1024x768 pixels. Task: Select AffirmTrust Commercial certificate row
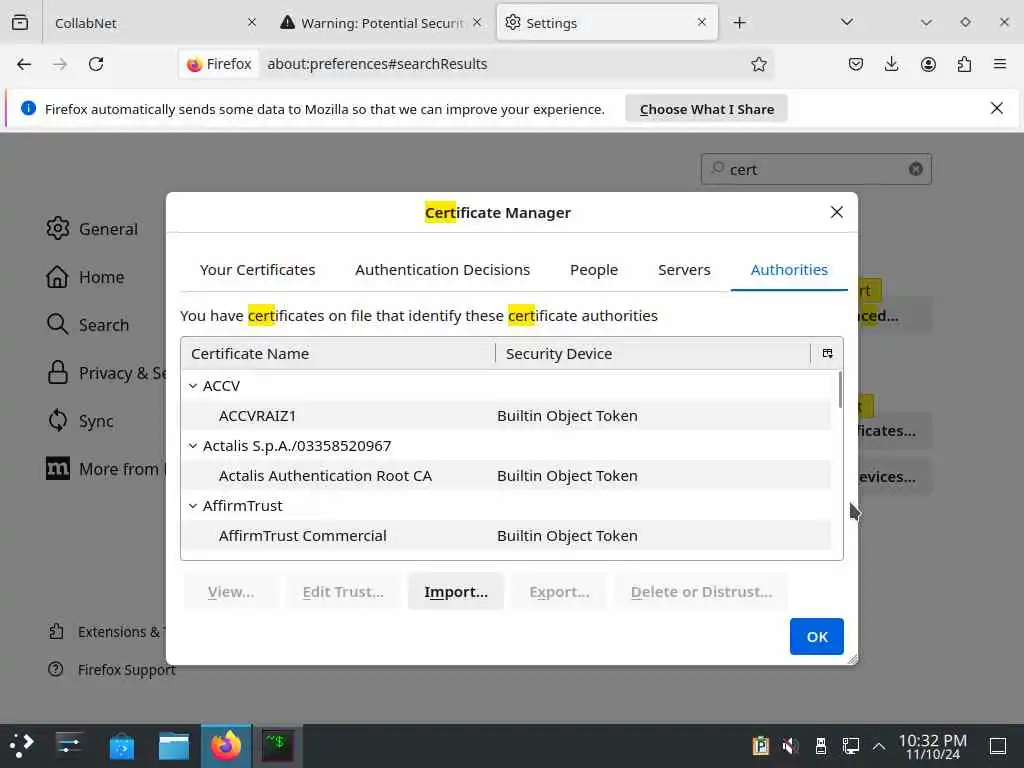tap(507, 536)
